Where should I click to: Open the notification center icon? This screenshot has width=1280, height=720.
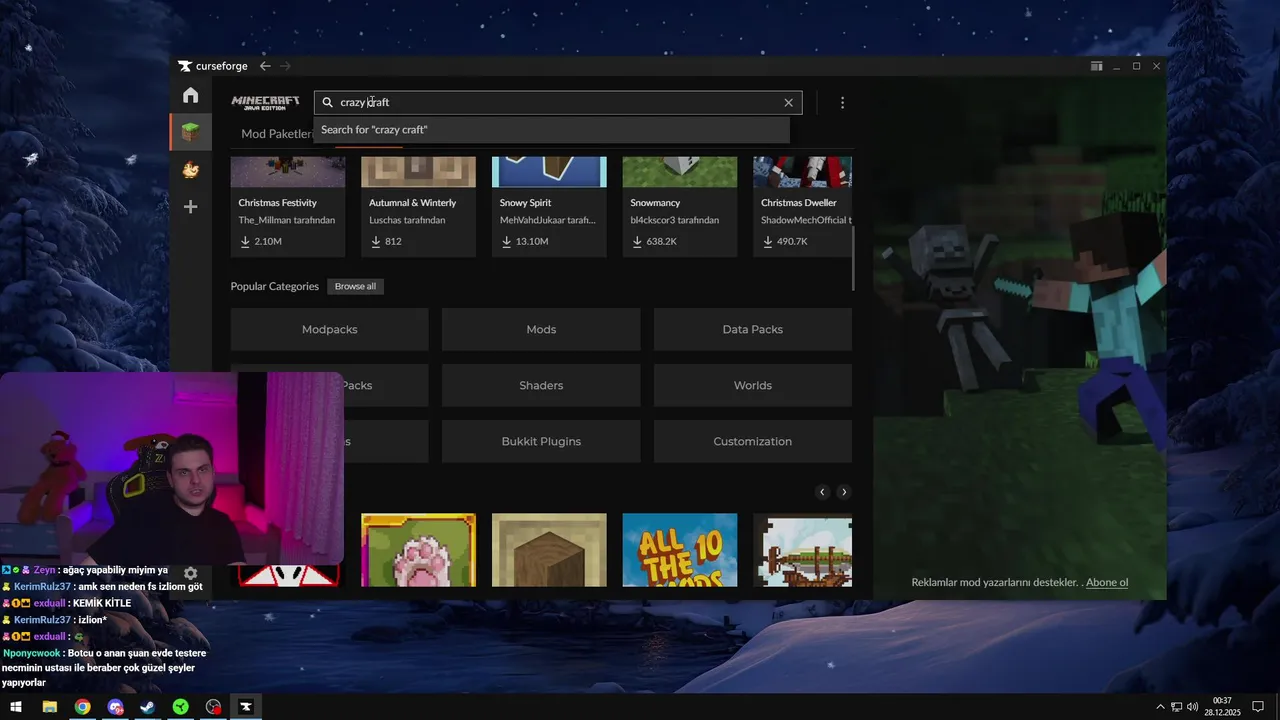1258,707
